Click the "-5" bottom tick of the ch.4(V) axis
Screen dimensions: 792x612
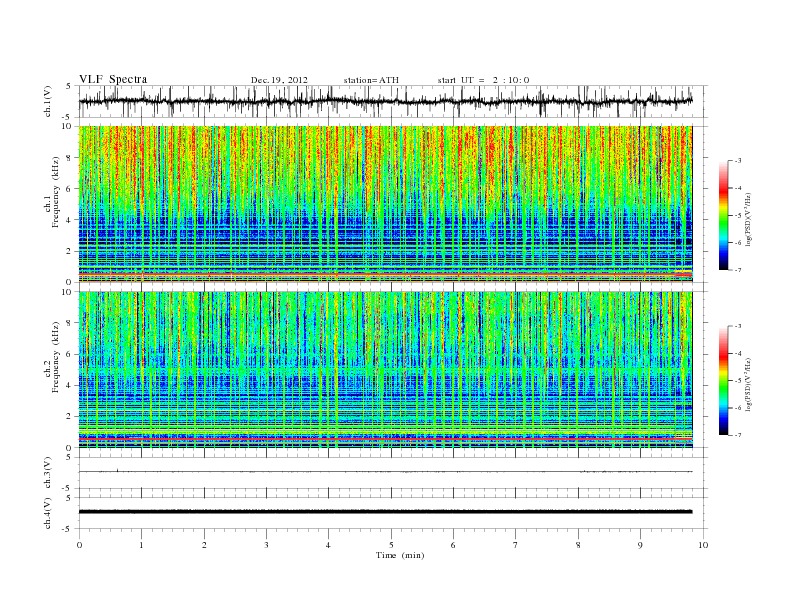pyautogui.click(x=67, y=529)
